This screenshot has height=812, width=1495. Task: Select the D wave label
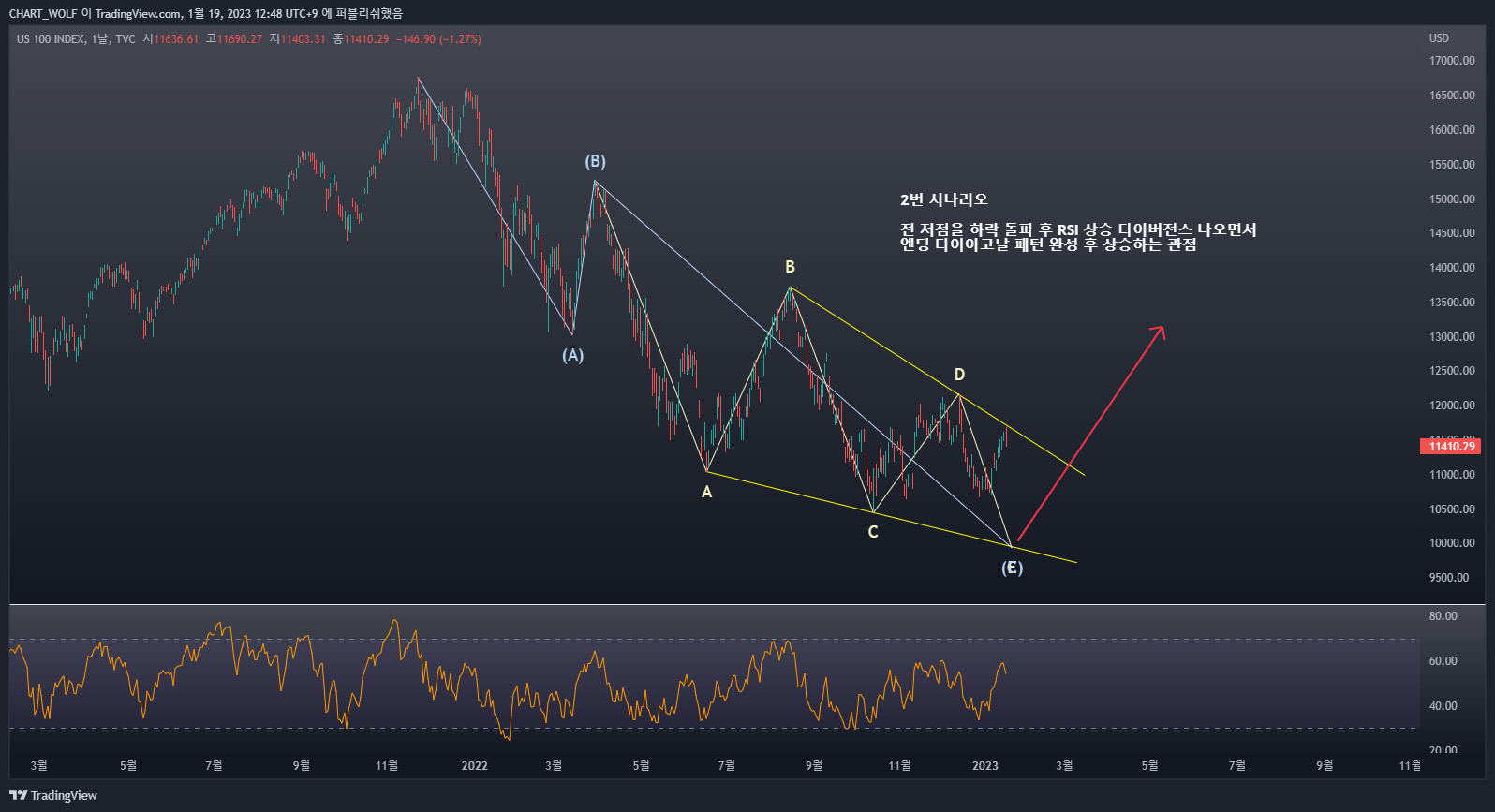point(959,375)
